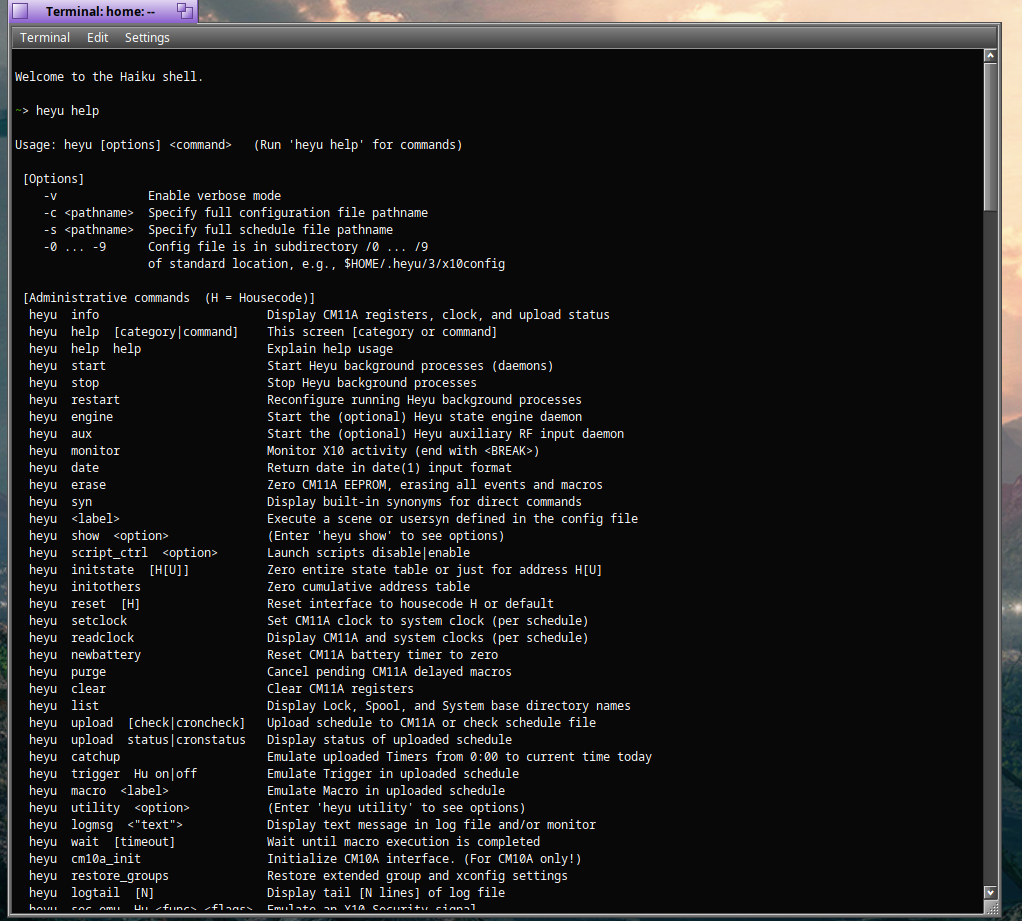The width and height of the screenshot is (1022, 921).
Task: Click the 'restore_groups' command
Action: point(120,875)
